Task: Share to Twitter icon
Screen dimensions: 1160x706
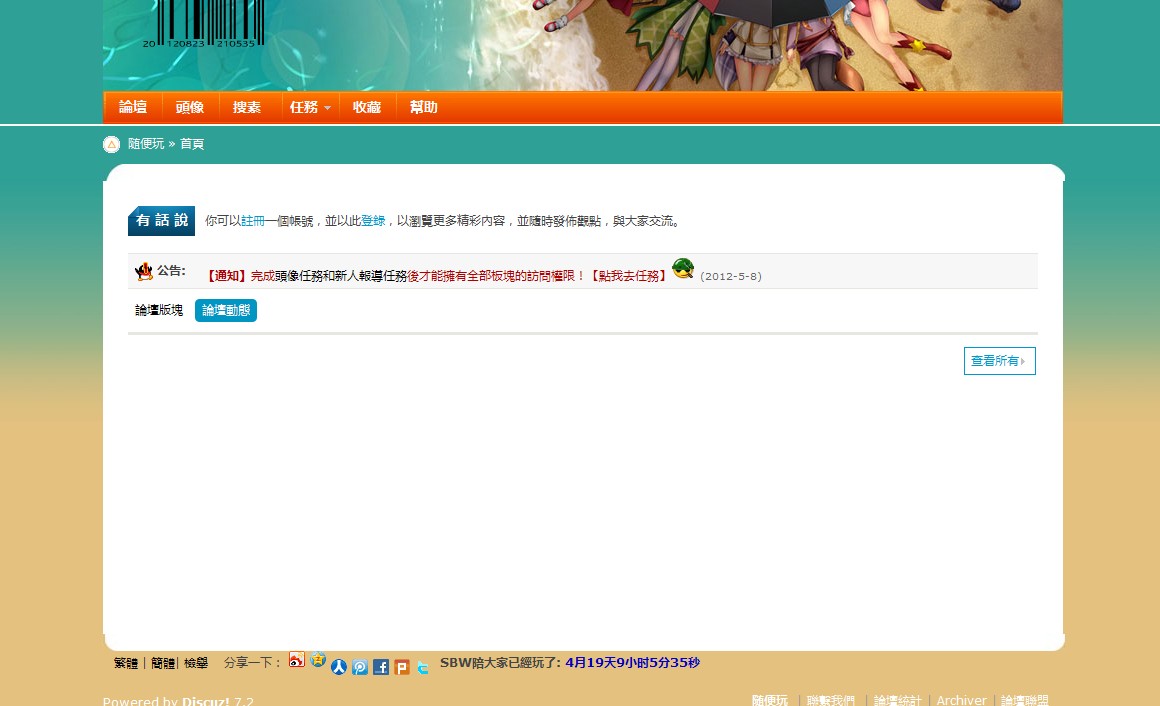Action: 422,667
